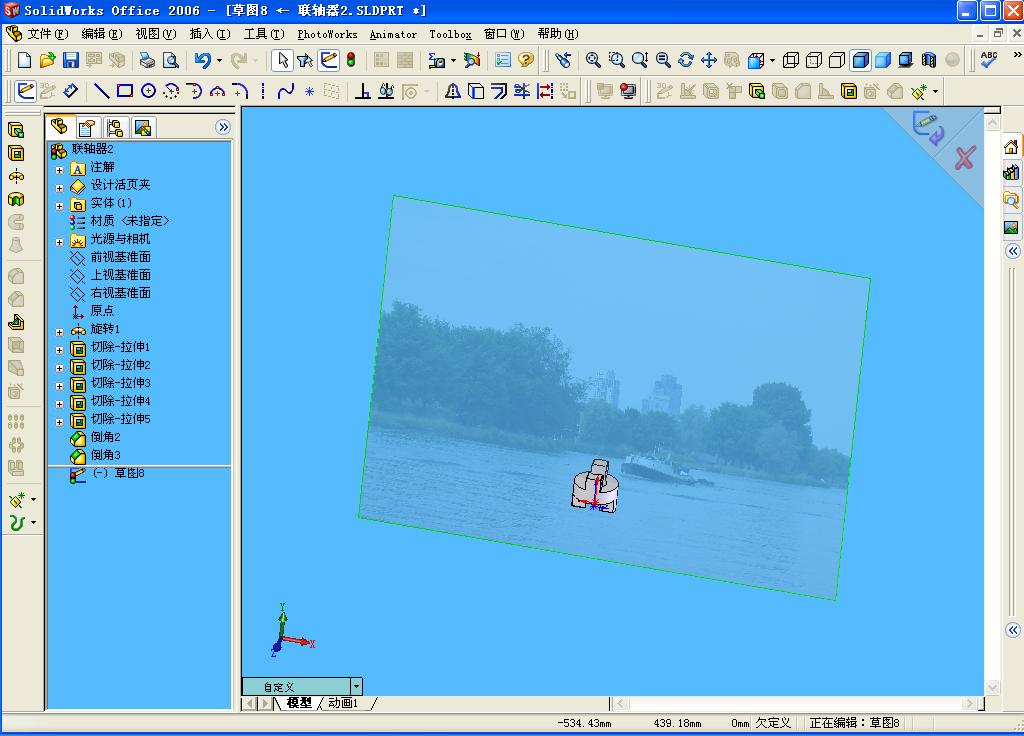Pick the Circle sketch tool
Viewport: 1024px width, 736px height.
[x=148, y=91]
